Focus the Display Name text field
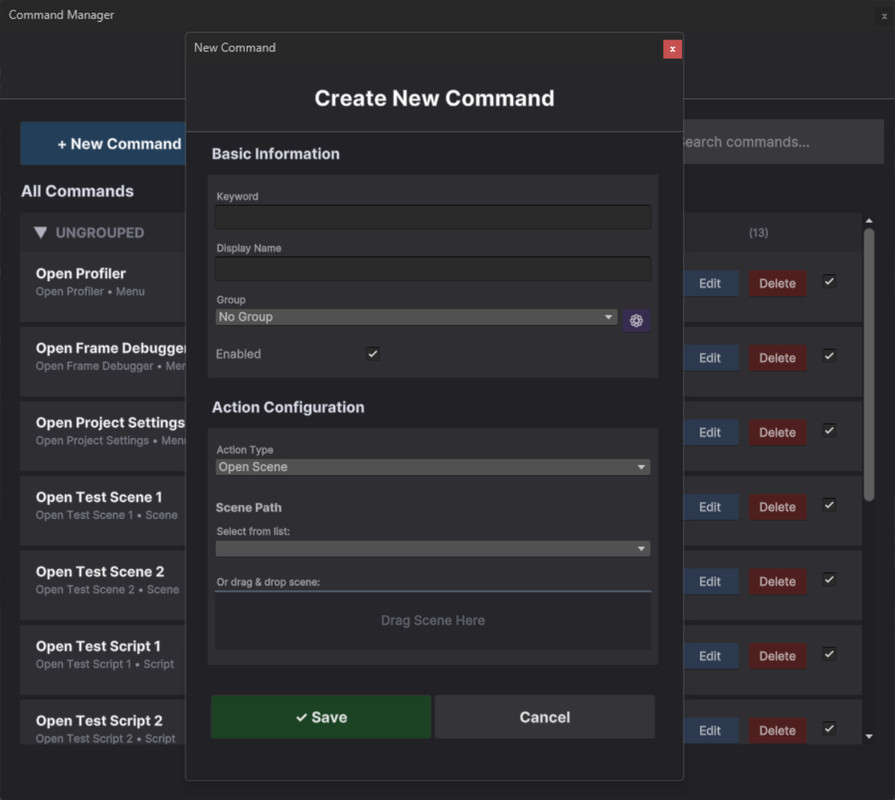Image resolution: width=895 pixels, height=800 pixels. [x=432, y=269]
